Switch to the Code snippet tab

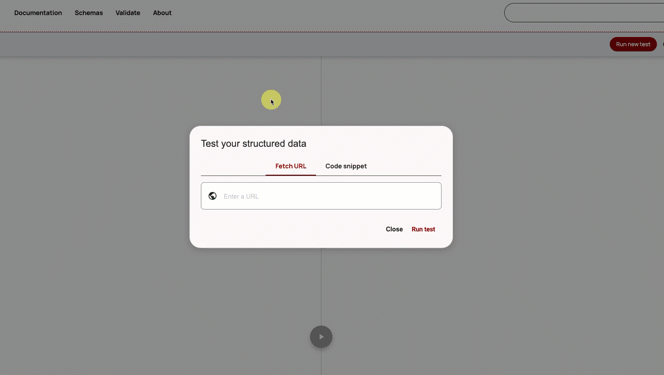[346, 166]
